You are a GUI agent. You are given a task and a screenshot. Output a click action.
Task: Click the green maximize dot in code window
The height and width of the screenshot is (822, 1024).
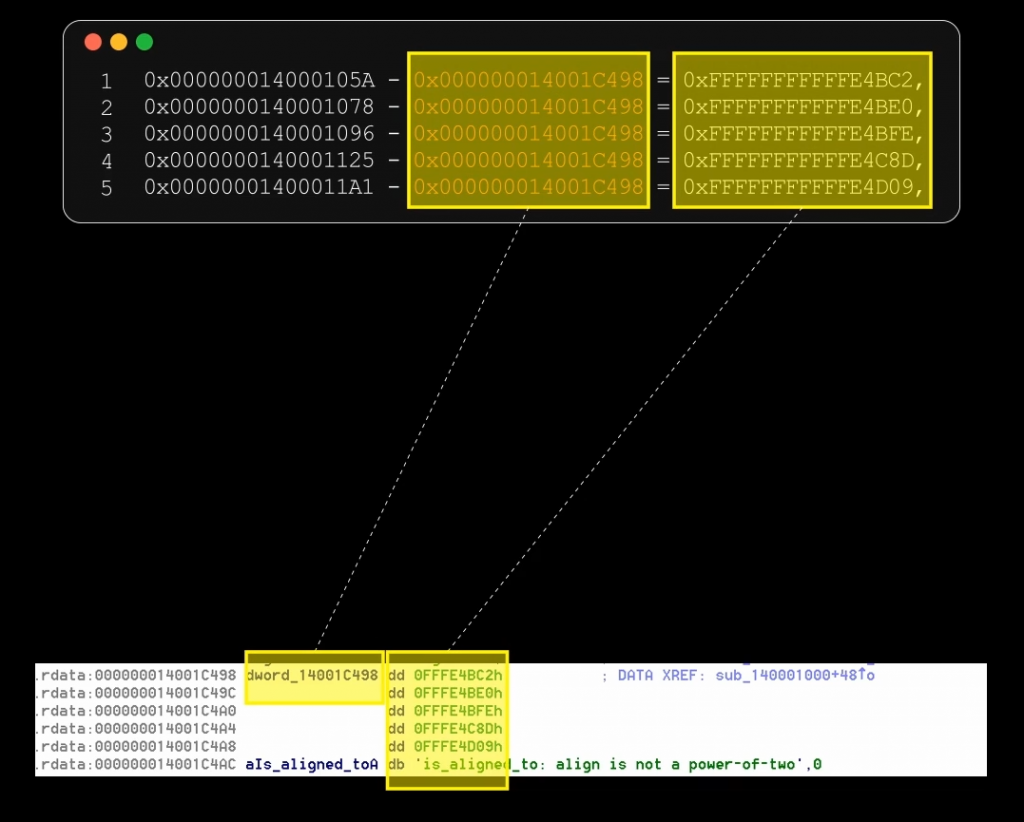point(144,42)
